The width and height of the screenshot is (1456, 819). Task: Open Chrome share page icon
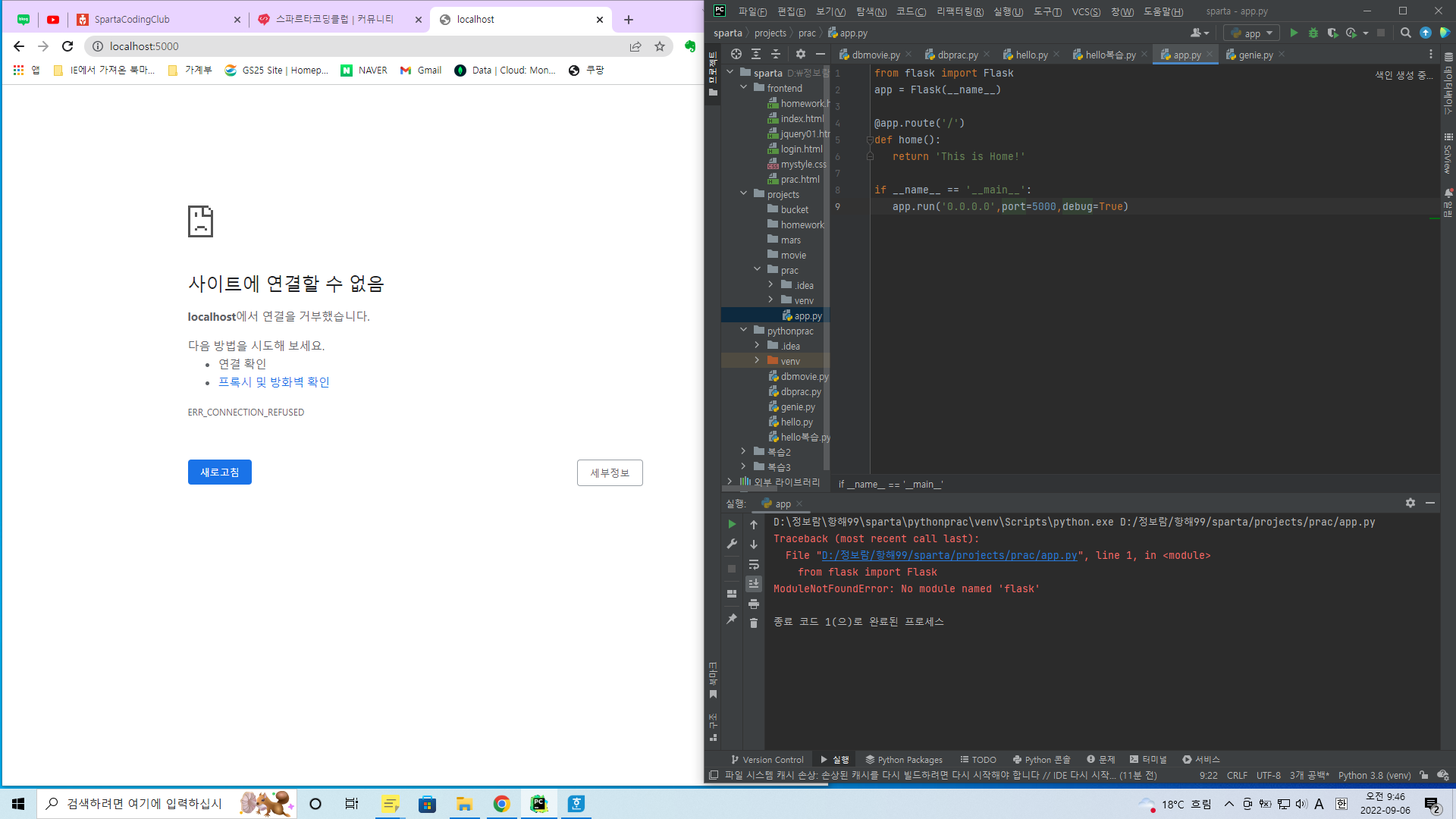[x=635, y=46]
